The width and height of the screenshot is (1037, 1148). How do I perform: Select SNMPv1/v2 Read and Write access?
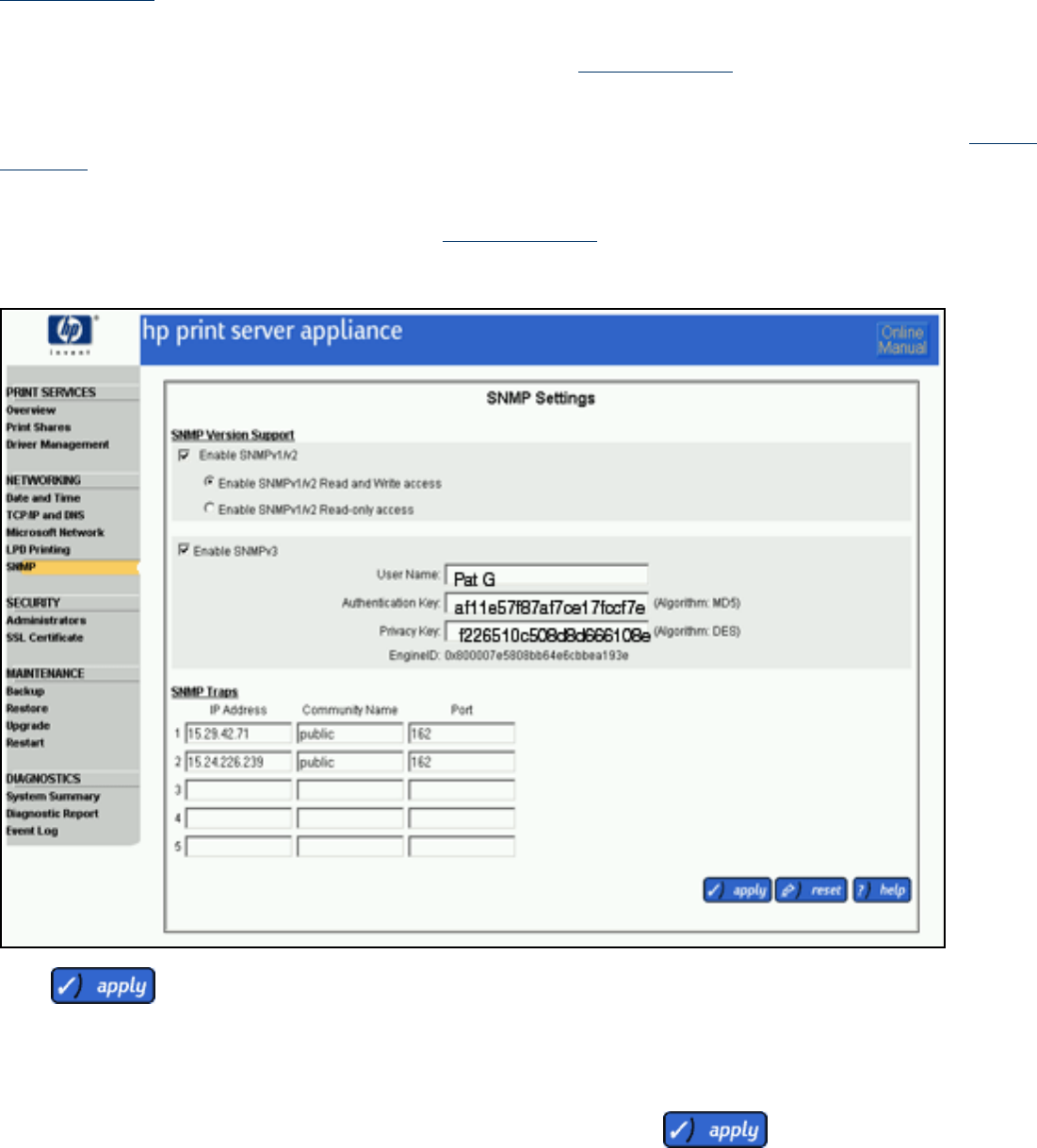[210, 481]
